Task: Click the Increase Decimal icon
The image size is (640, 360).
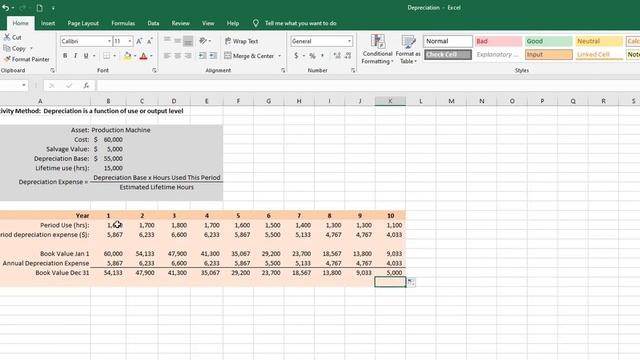Action: (337, 56)
